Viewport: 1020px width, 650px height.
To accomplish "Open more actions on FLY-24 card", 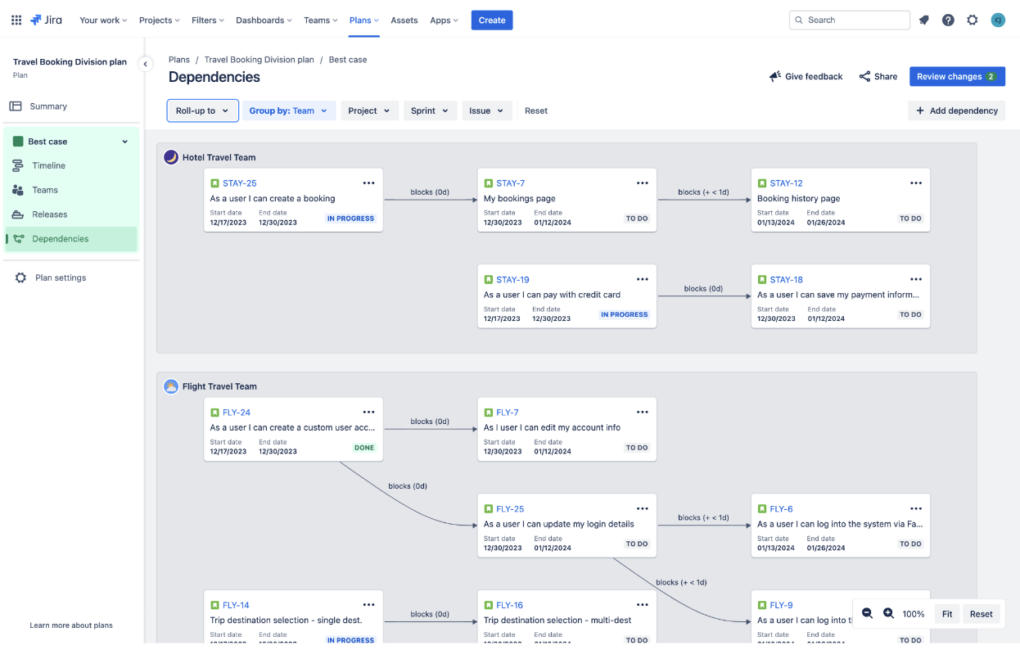I will 369,412.
